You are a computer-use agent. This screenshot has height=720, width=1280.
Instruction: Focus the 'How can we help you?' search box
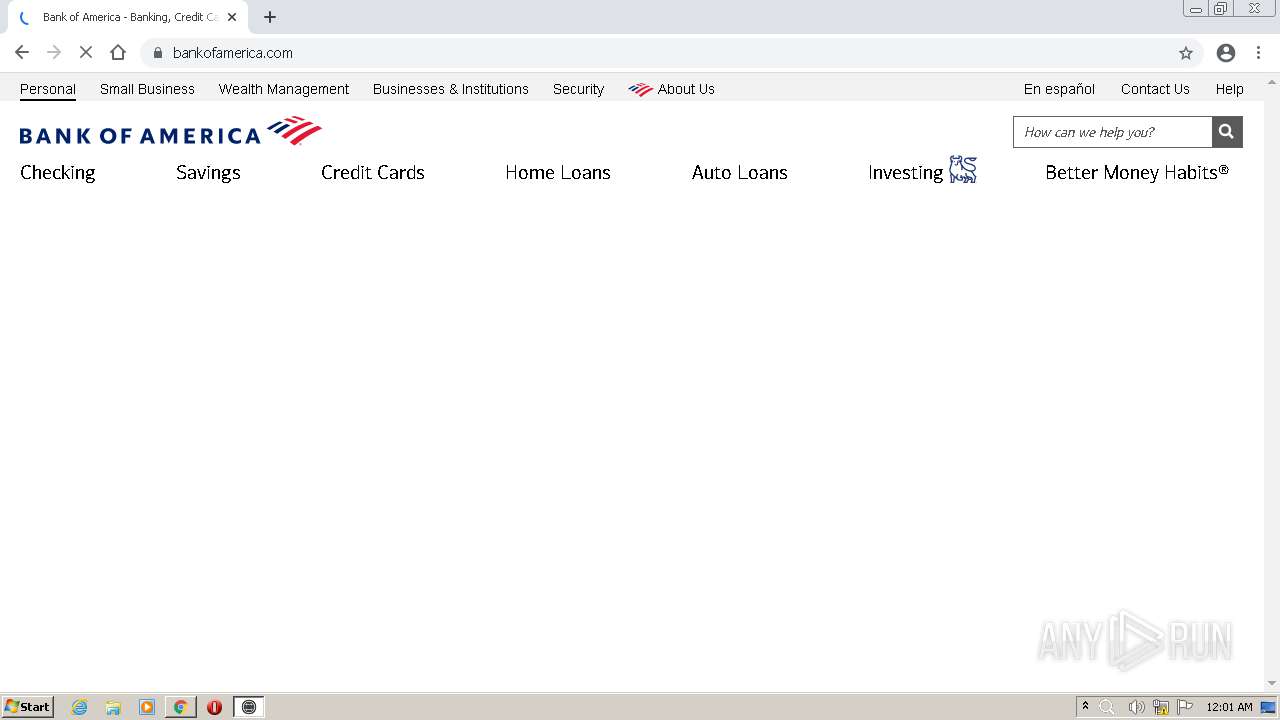1113,132
